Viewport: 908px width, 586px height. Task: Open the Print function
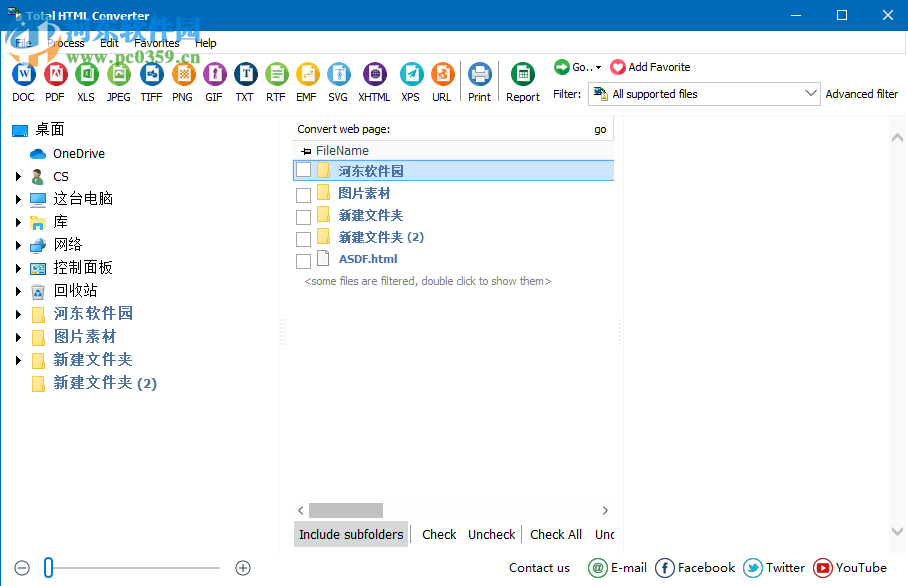click(x=479, y=74)
